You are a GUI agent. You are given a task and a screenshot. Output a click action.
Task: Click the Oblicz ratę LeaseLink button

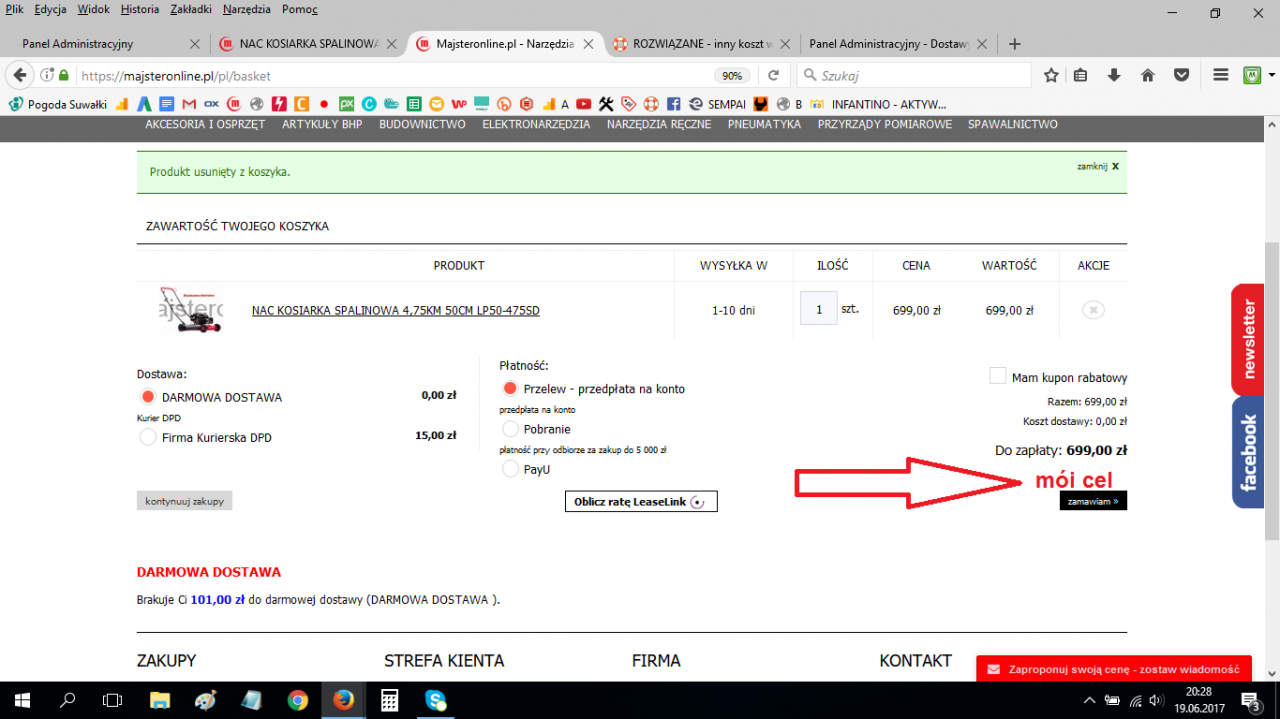(x=641, y=502)
